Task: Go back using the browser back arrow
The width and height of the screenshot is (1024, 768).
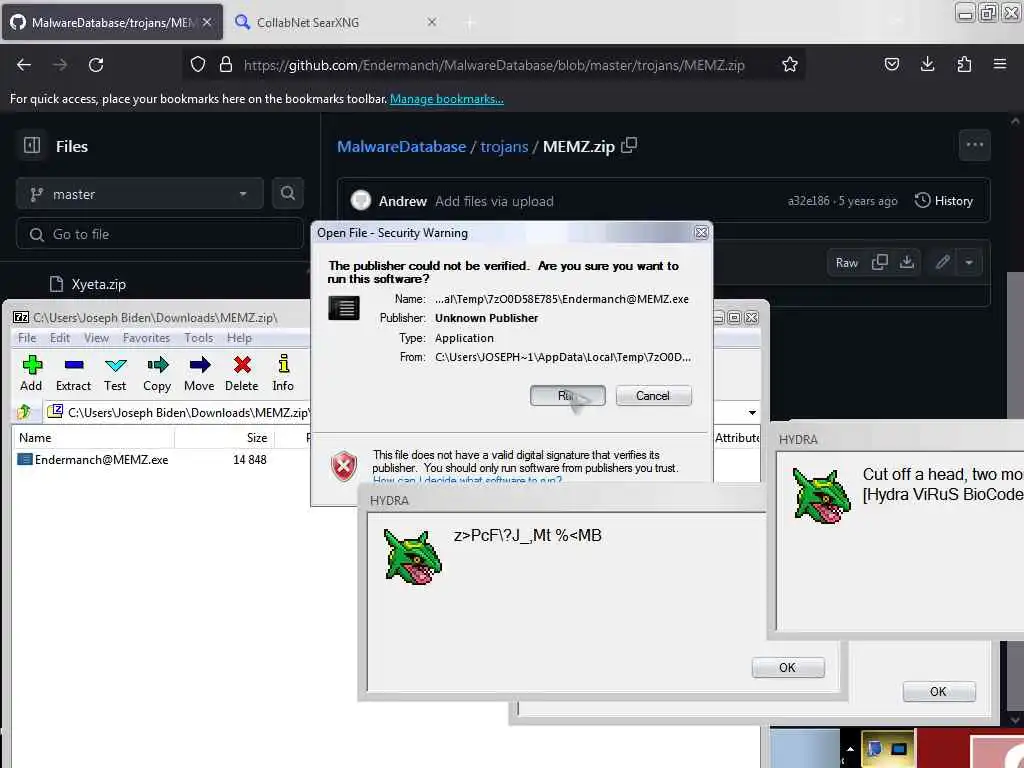Action: [24, 65]
